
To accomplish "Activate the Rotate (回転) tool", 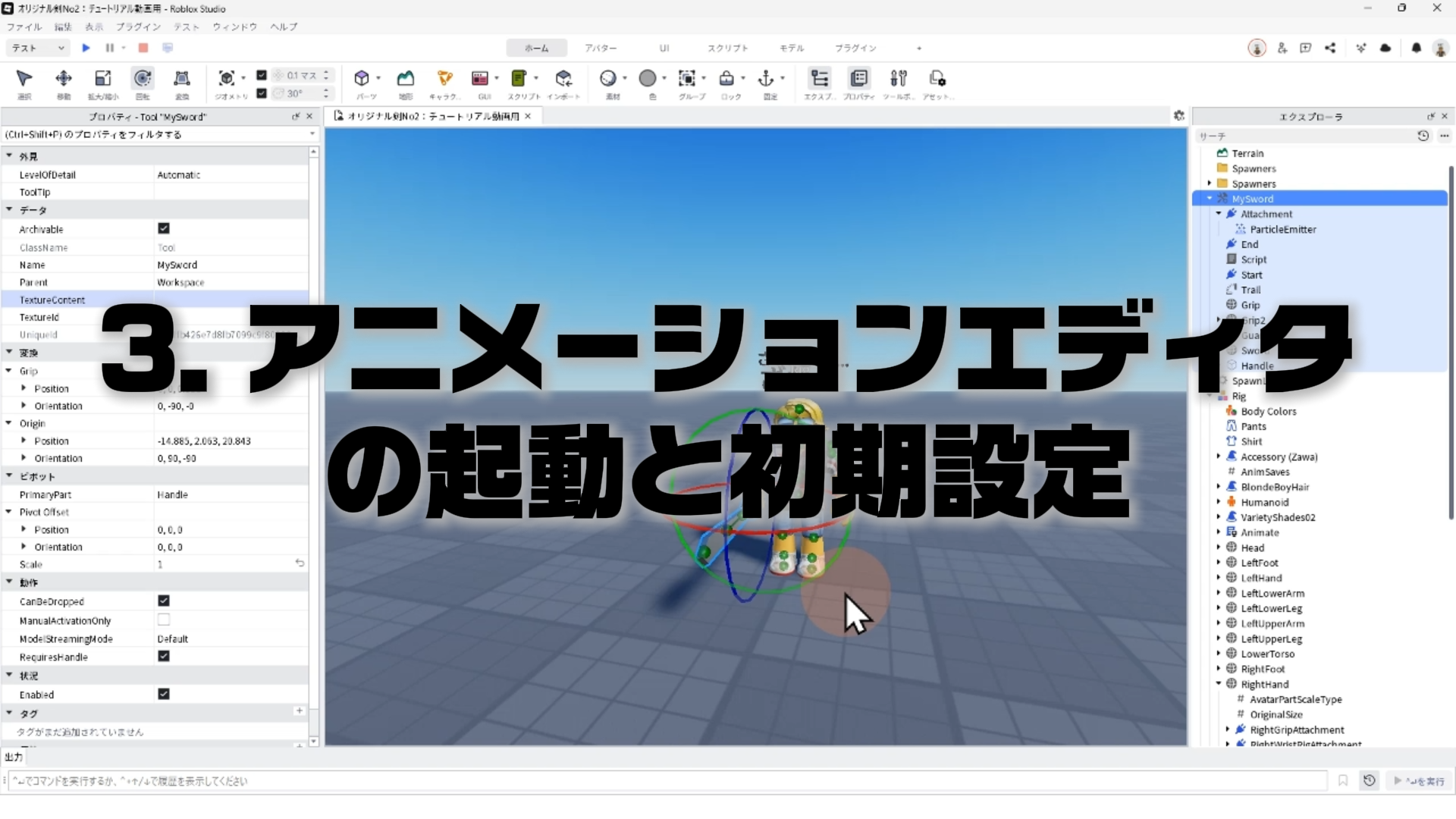I will 143,78.
